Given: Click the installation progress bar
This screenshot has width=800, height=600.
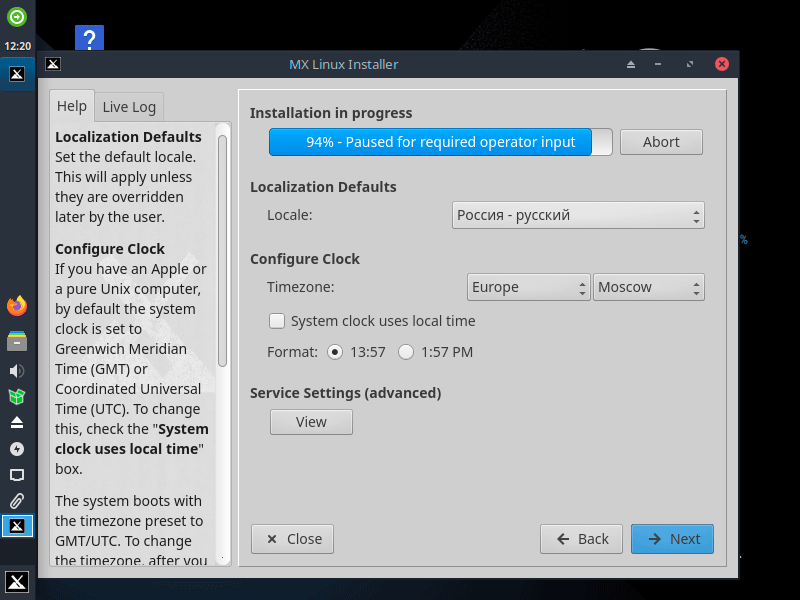Looking at the screenshot, I should tap(440, 142).
